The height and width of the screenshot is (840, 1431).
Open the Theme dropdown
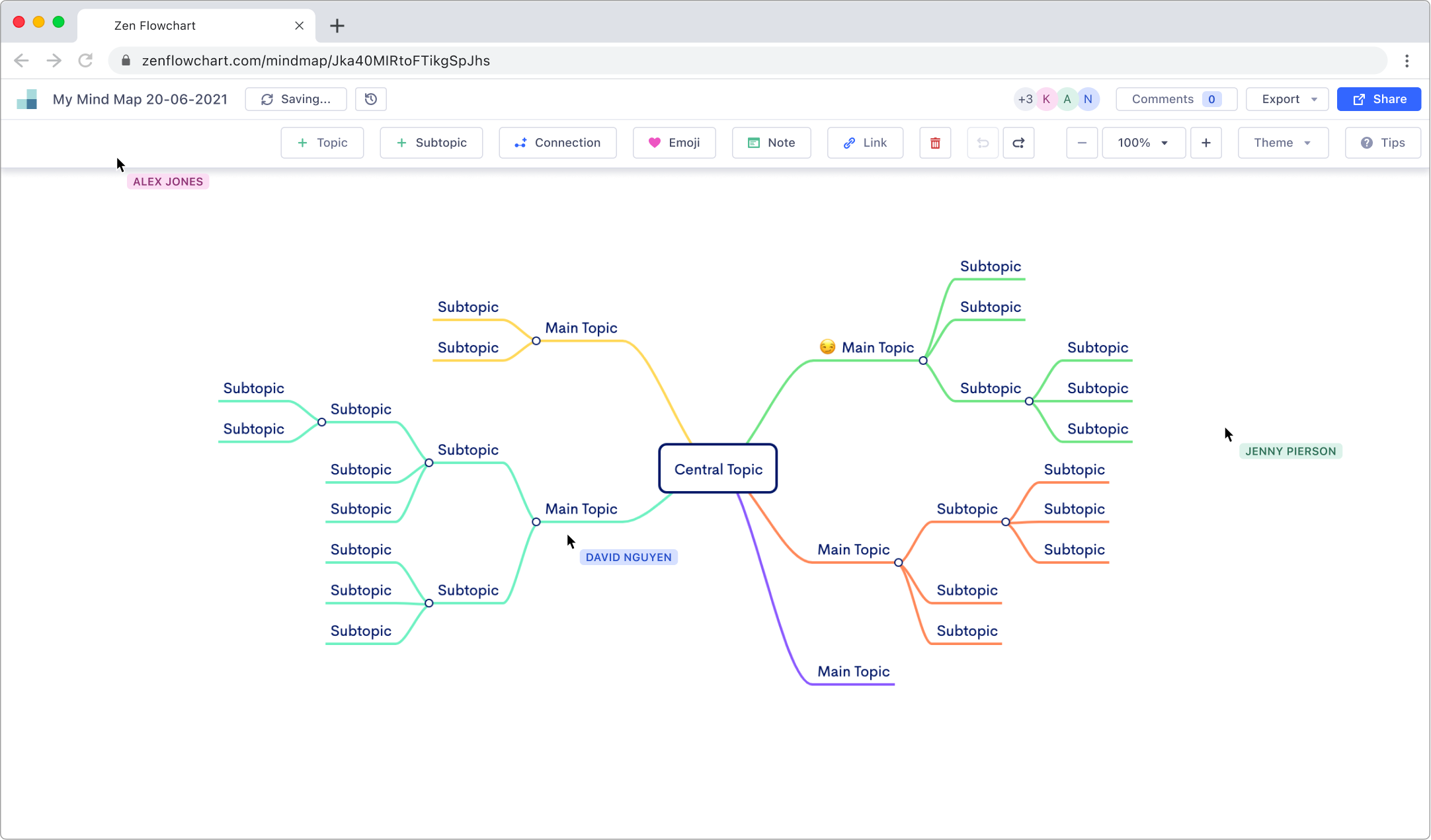[x=1282, y=143]
